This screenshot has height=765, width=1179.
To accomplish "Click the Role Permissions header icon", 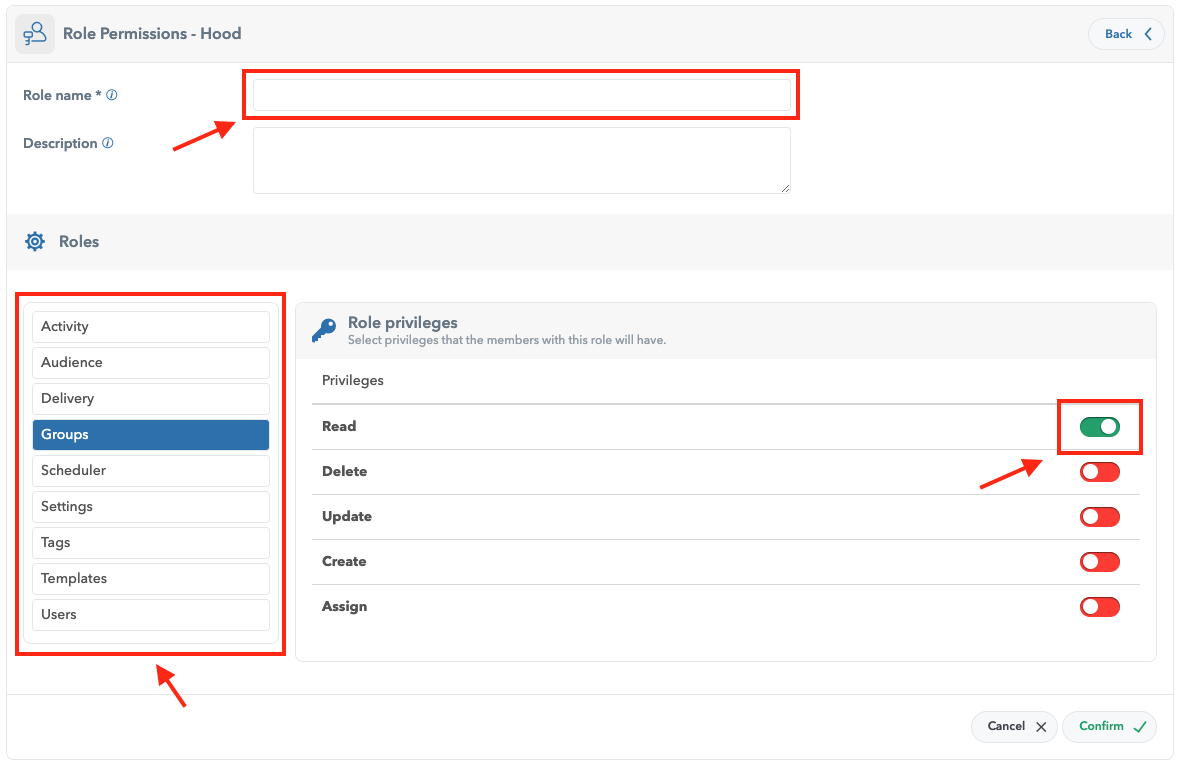I will (35, 33).
